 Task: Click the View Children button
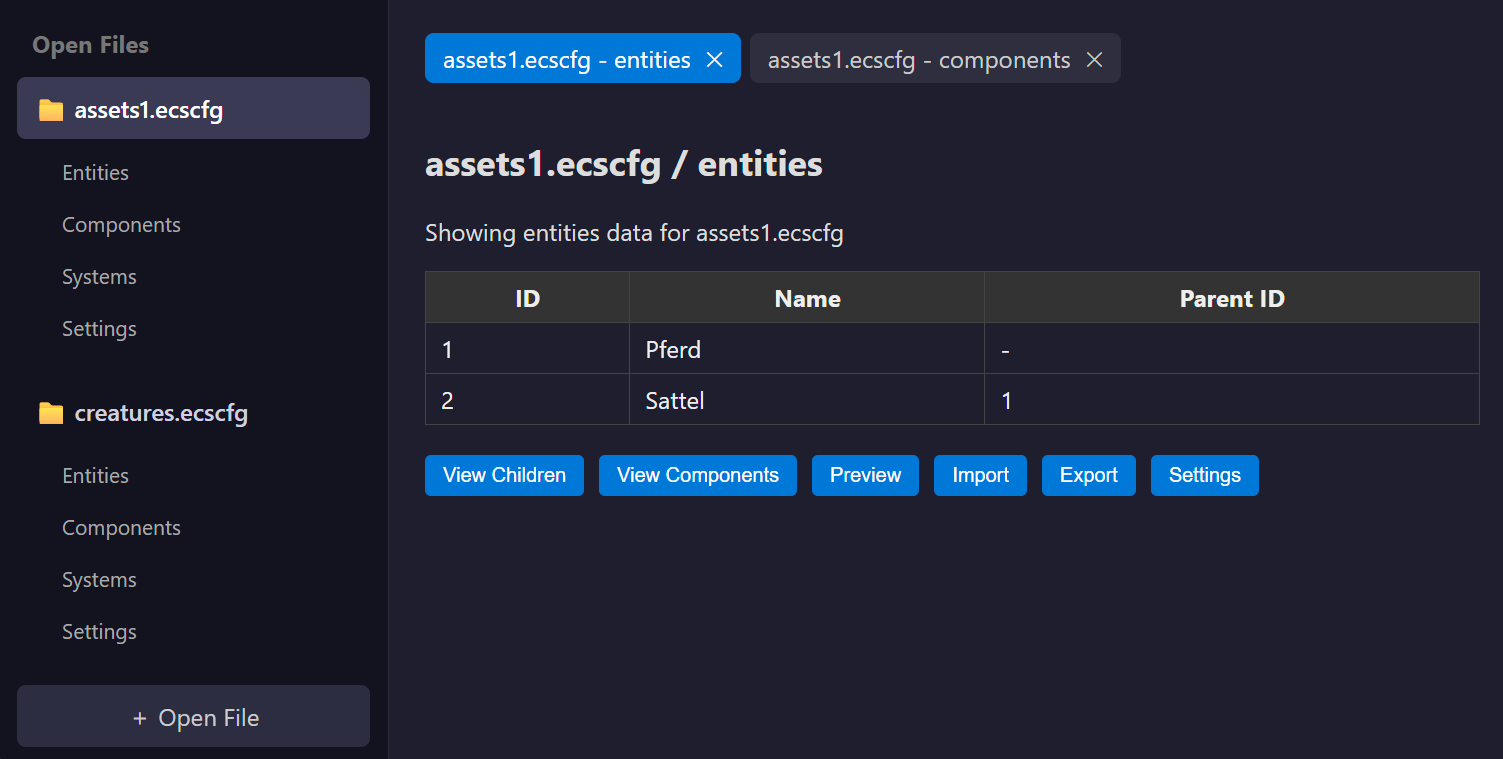(504, 475)
